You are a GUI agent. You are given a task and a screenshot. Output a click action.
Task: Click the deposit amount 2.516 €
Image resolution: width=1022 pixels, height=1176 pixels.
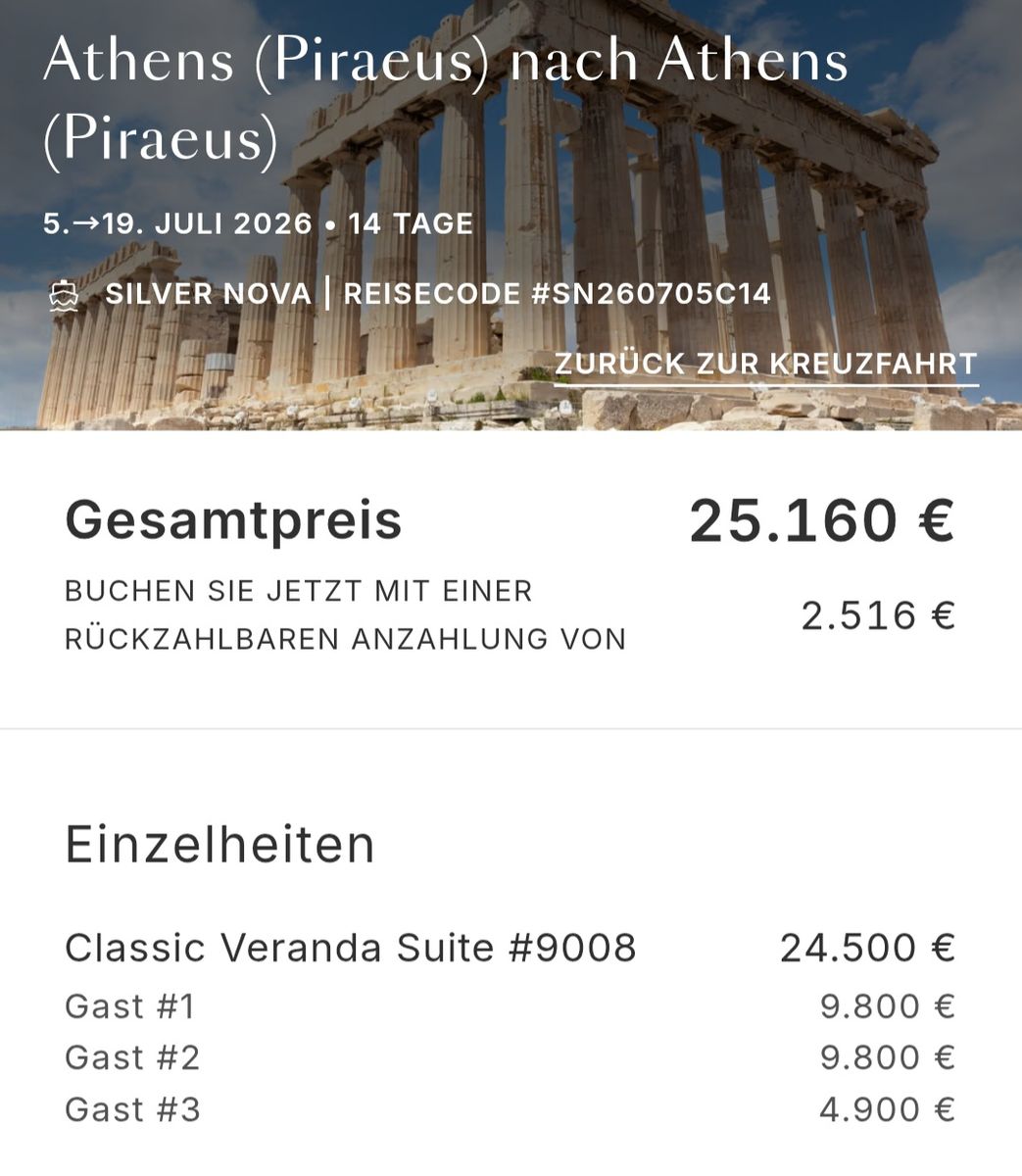pyautogui.click(x=877, y=616)
